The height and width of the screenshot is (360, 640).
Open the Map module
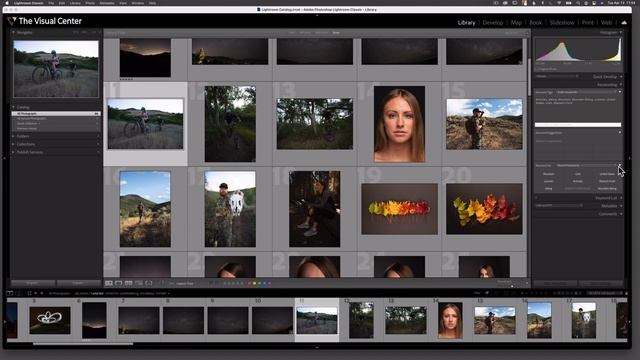pos(516,22)
